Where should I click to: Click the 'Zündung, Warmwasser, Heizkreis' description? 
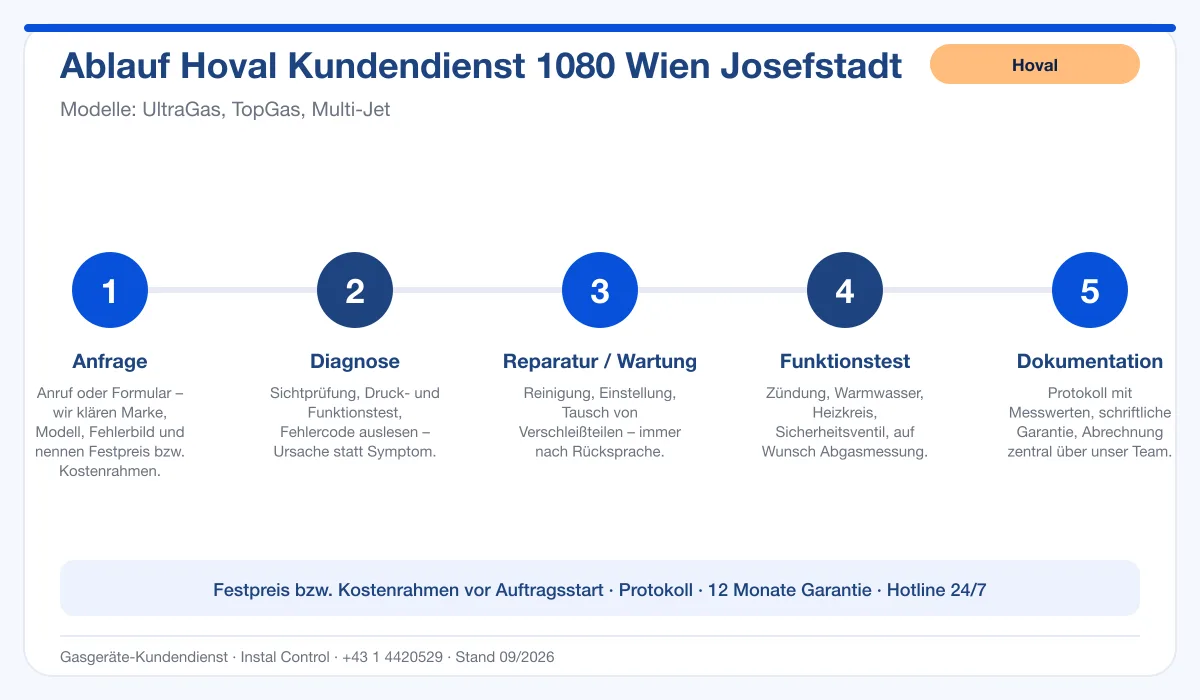tap(845, 422)
